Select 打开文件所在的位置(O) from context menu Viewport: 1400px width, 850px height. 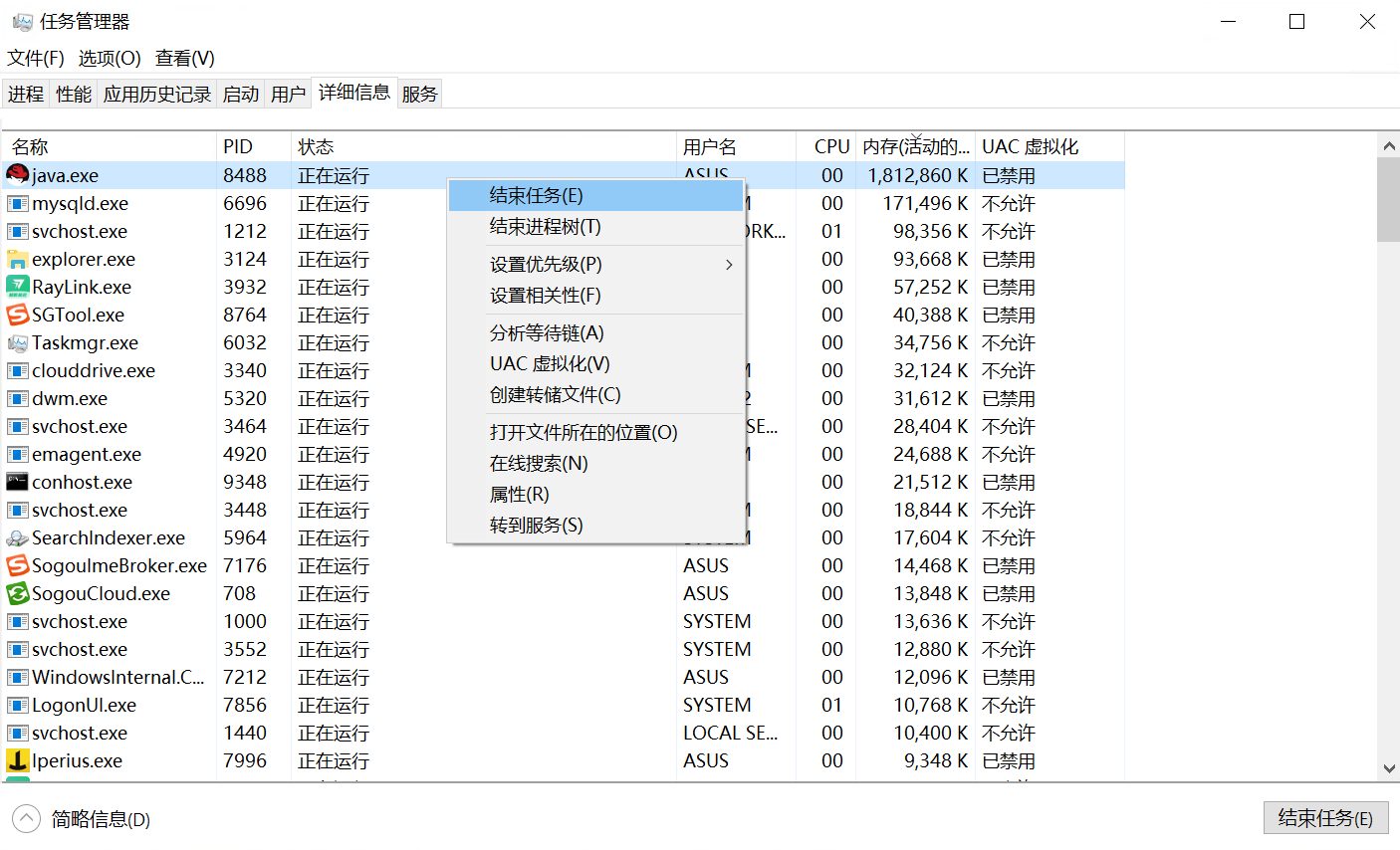pos(583,433)
